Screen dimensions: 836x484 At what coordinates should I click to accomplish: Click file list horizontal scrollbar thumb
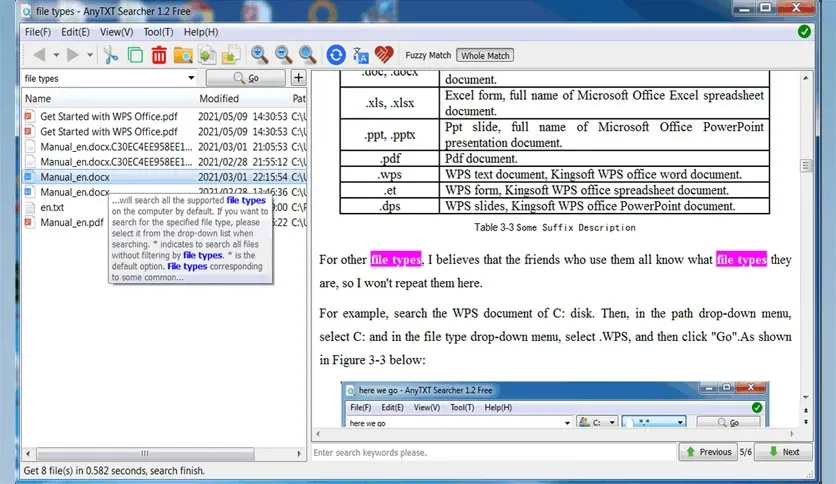pyautogui.click(x=145, y=454)
